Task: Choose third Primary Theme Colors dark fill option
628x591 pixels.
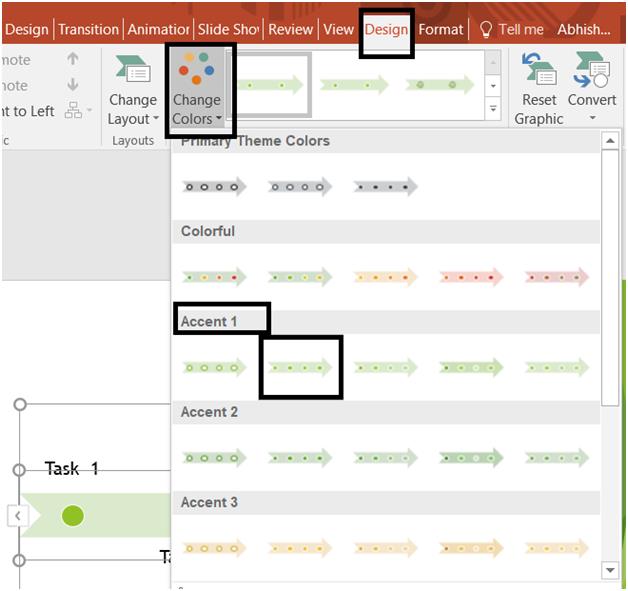Action: 386,187
